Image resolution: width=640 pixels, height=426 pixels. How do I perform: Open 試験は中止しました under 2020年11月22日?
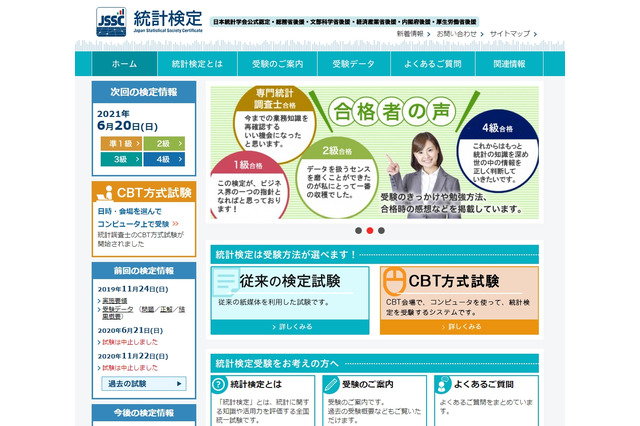(130, 368)
